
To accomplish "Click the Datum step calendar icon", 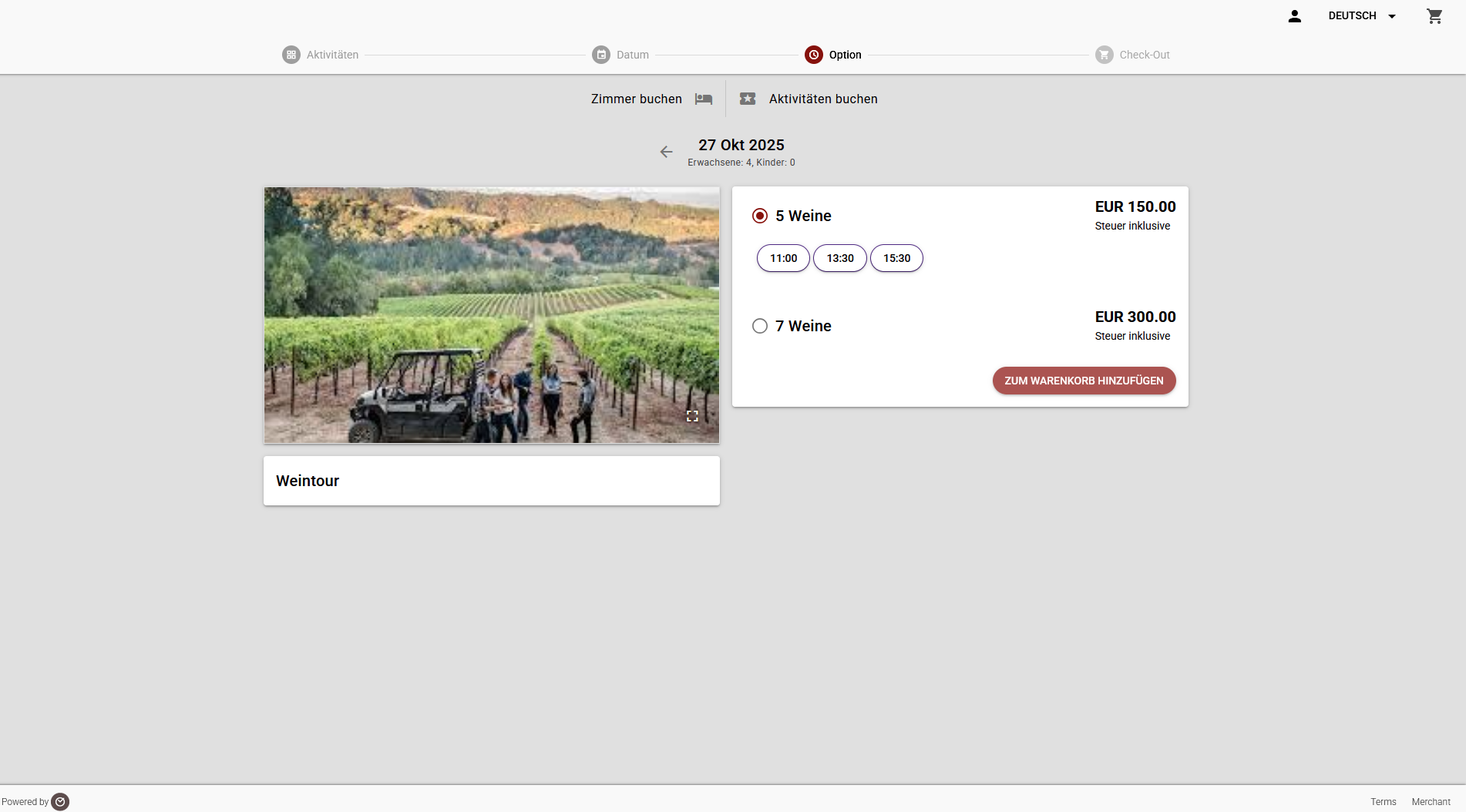I will [x=601, y=55].
